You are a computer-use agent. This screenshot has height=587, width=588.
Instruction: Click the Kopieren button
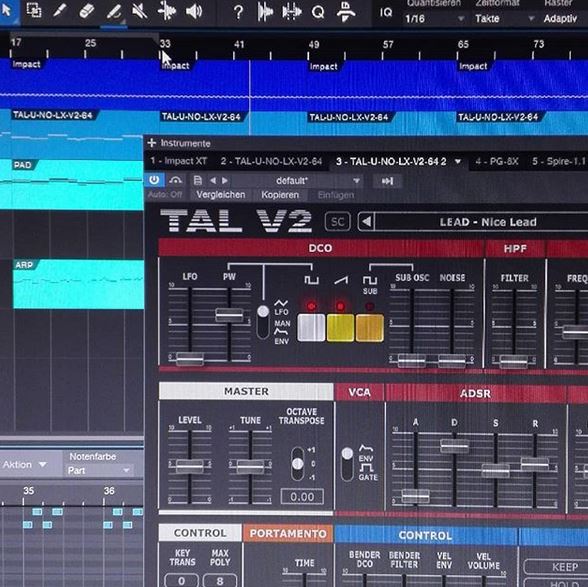pos(280,195)
